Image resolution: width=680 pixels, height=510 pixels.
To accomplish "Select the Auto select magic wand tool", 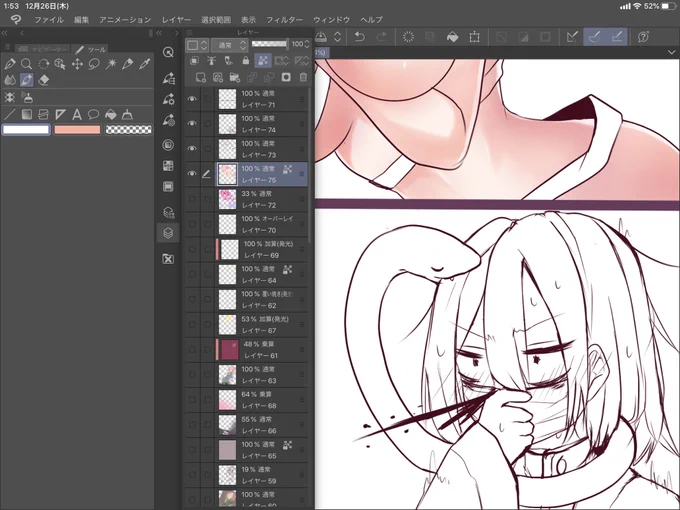I will tap(111, 64).
